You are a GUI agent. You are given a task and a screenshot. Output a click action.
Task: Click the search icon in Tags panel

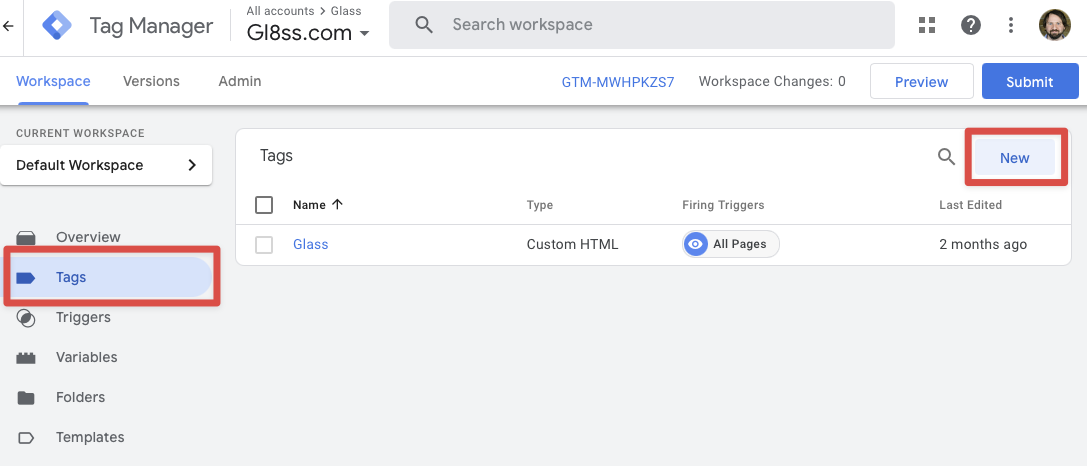947,157
